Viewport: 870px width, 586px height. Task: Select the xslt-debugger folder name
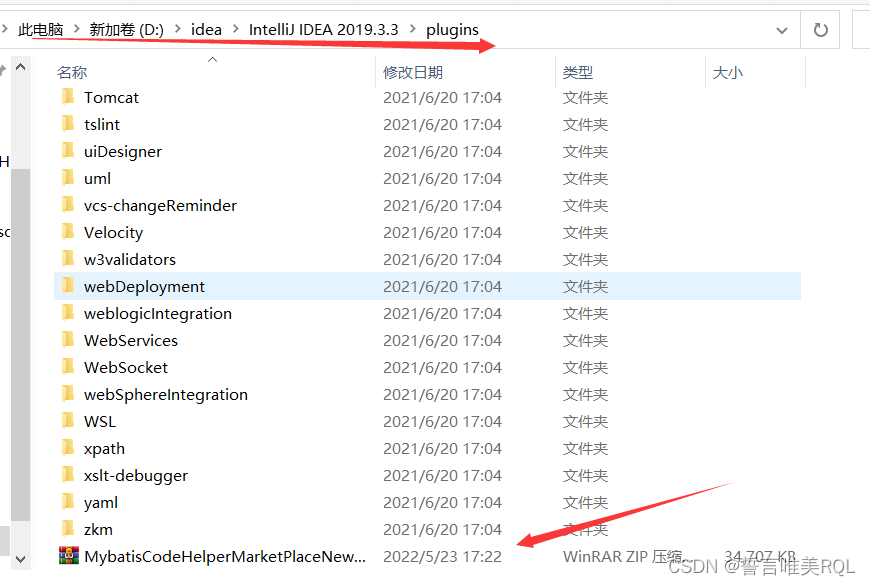coord(136,476)
